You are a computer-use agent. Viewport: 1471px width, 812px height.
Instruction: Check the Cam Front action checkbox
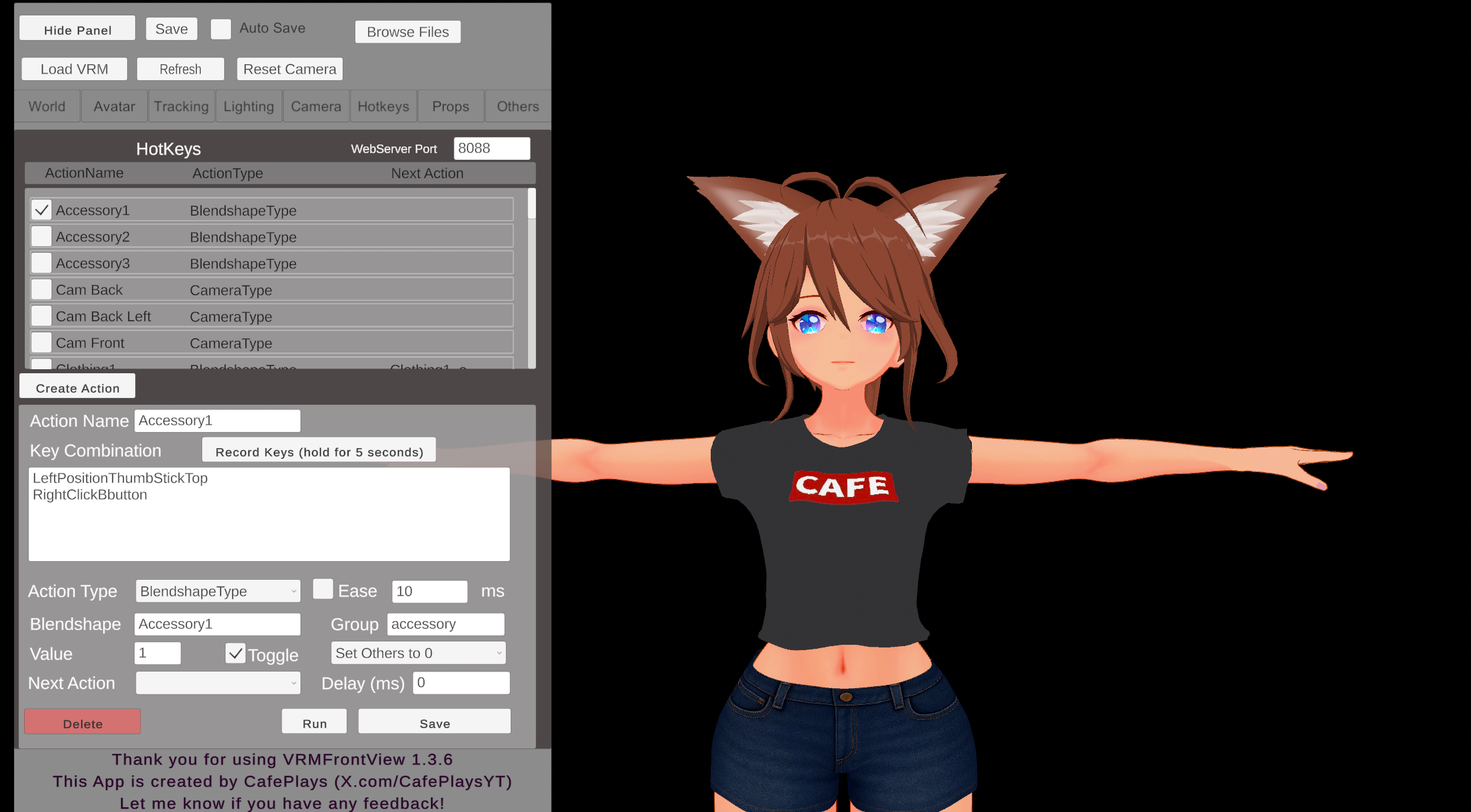click(41, 342)
